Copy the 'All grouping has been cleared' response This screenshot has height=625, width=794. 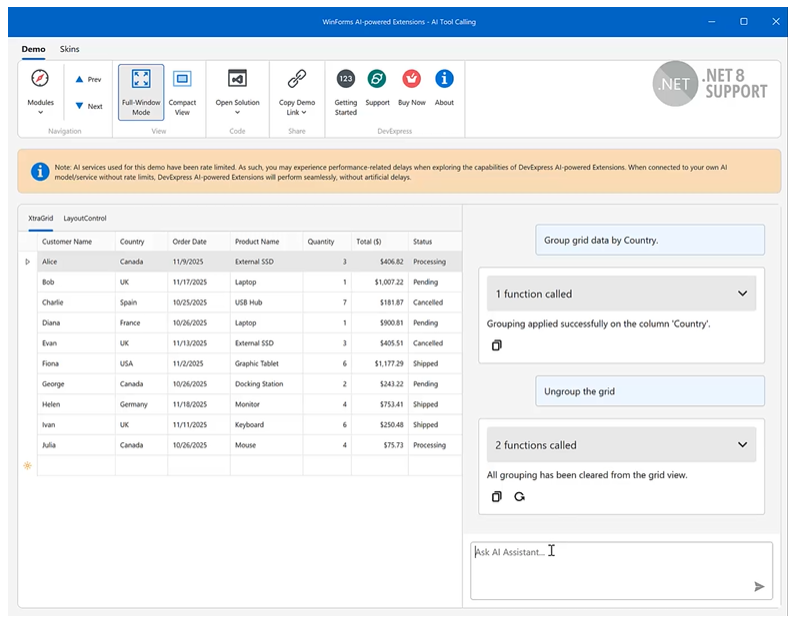click(497, 496)
